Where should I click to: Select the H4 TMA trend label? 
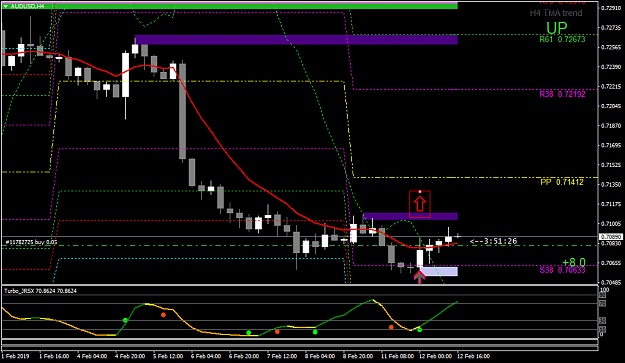(x=556, y=13)
